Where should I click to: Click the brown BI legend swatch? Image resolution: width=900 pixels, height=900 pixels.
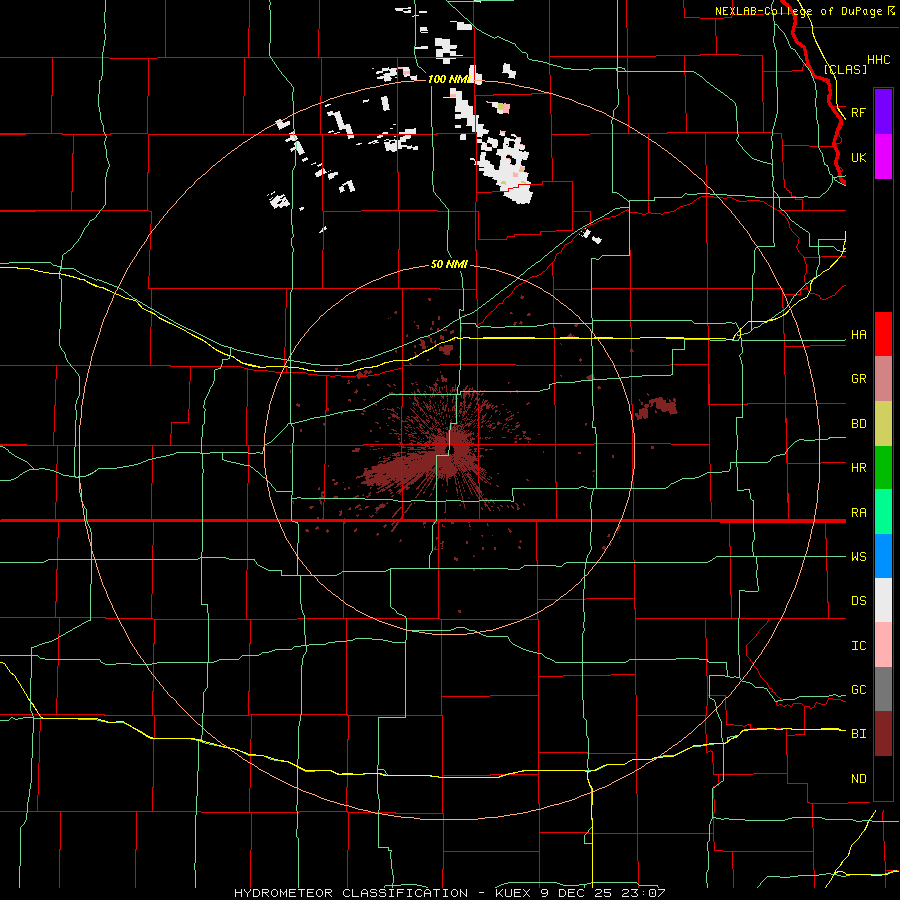(x=883, y=734)
